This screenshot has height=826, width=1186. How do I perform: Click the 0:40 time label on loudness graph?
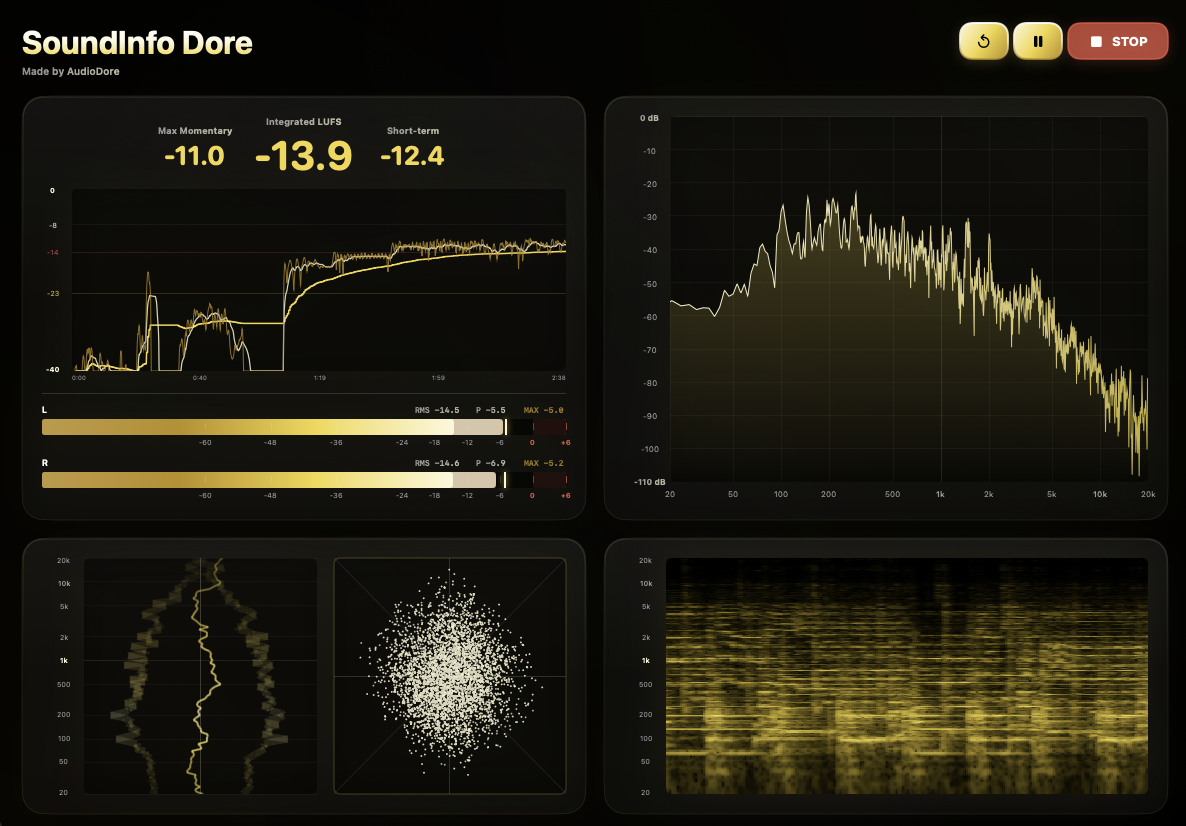coord(200,377)
